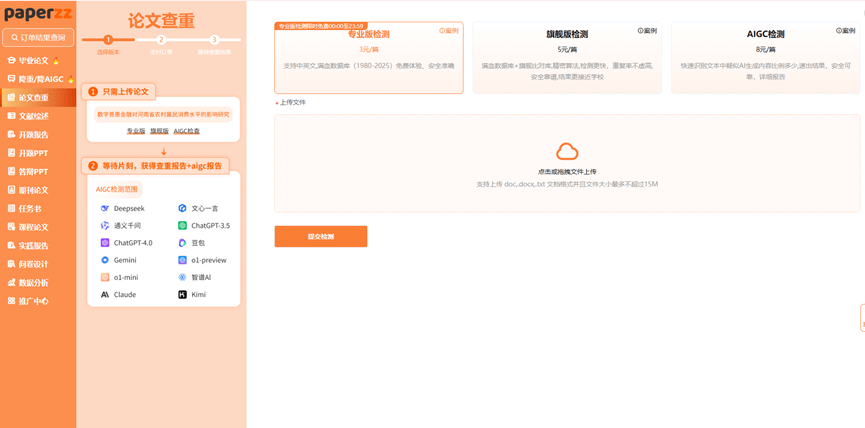This screenshot has width=865, height=428.
Task: Click the ChatGPT-3.5 logo icon
Action: (183, 226)
